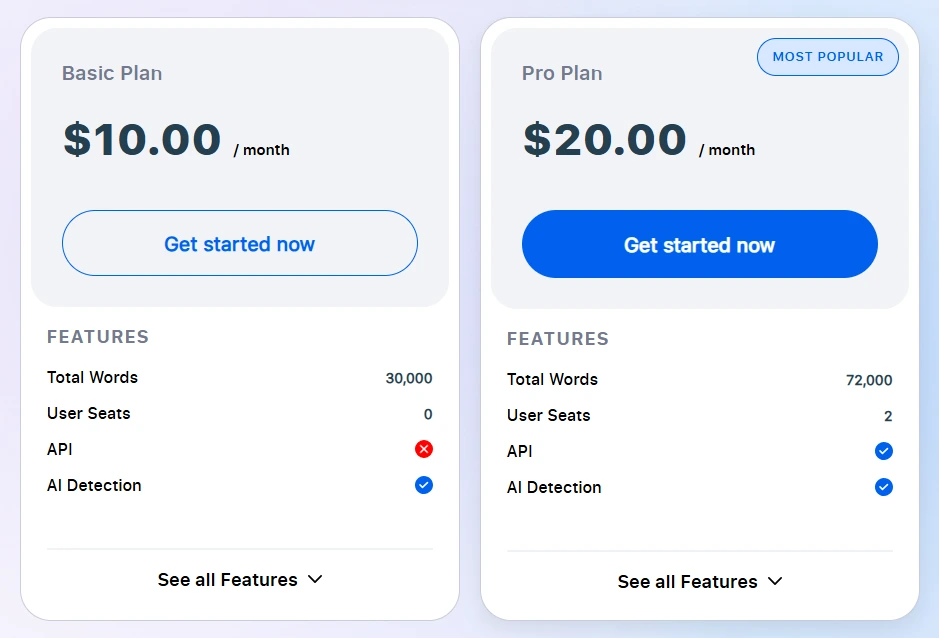Screen dimensions: 939x638
Task: Select the Pro Plan title
Action: click(561, 73)
